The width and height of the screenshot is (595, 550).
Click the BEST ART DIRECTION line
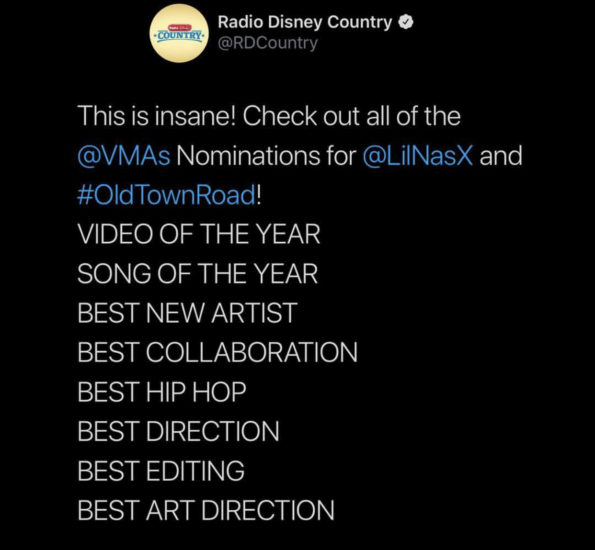point(206,510)
